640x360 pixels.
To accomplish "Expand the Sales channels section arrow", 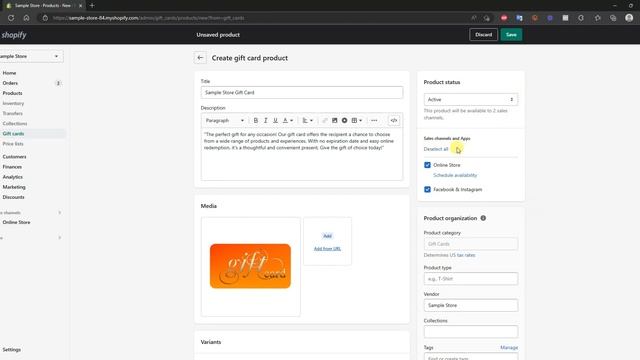I will pos(60,213).
